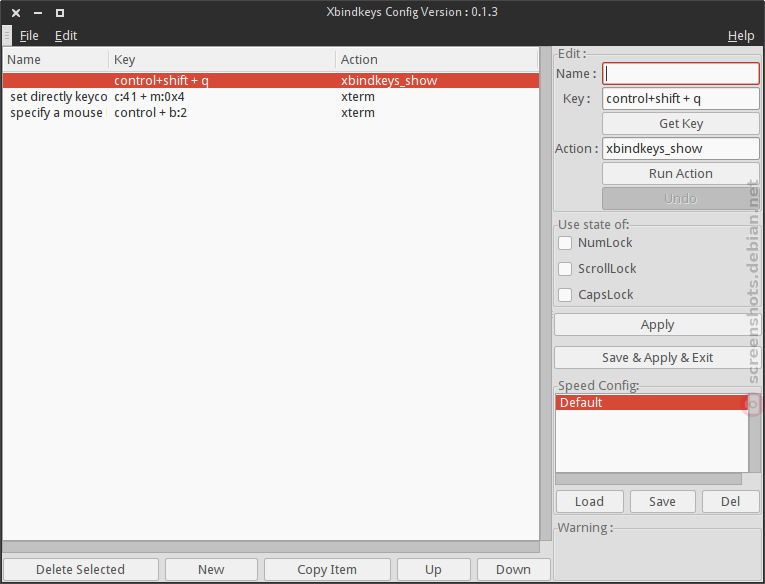Select the 'control+shift + q' row
The height and width of the screenshot is (584, 765).
click(x=271, y=81)
